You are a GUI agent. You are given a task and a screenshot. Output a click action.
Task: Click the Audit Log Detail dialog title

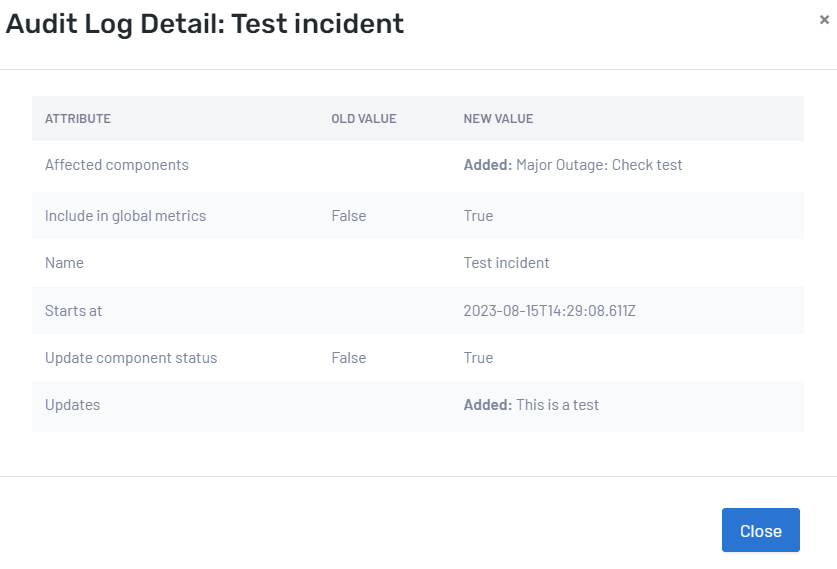[x=205, y=24]
